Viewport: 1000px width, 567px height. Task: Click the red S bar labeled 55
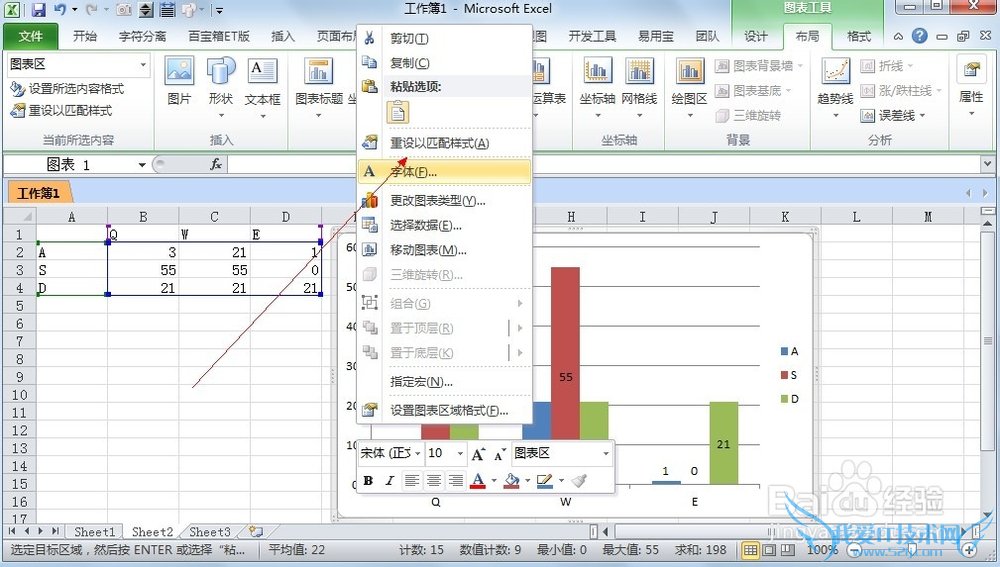565,354
